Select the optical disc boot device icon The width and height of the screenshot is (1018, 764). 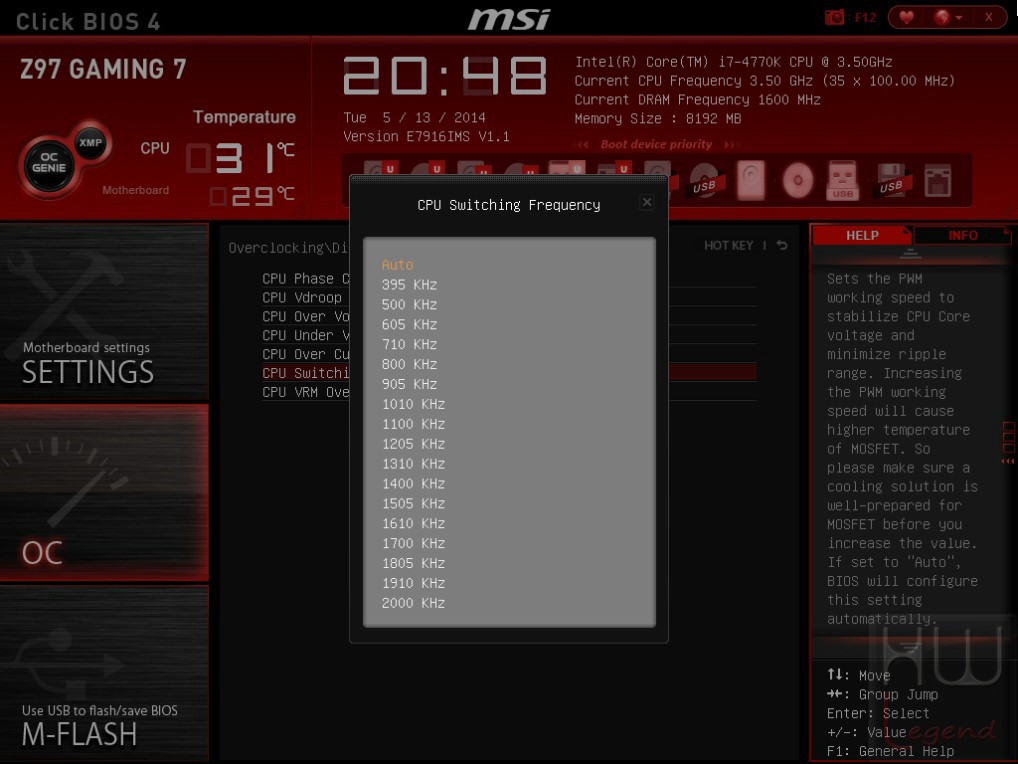(798, 180)
